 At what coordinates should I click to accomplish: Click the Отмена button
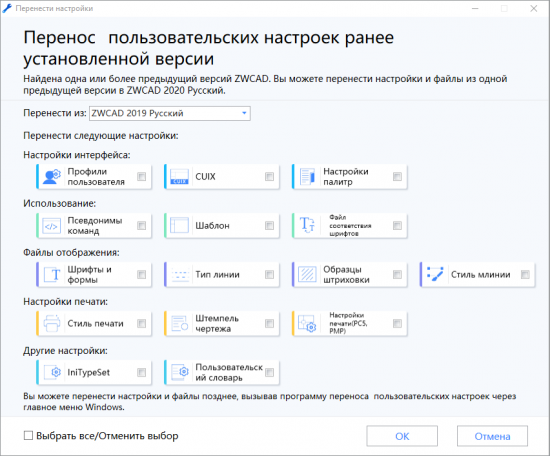492,436
